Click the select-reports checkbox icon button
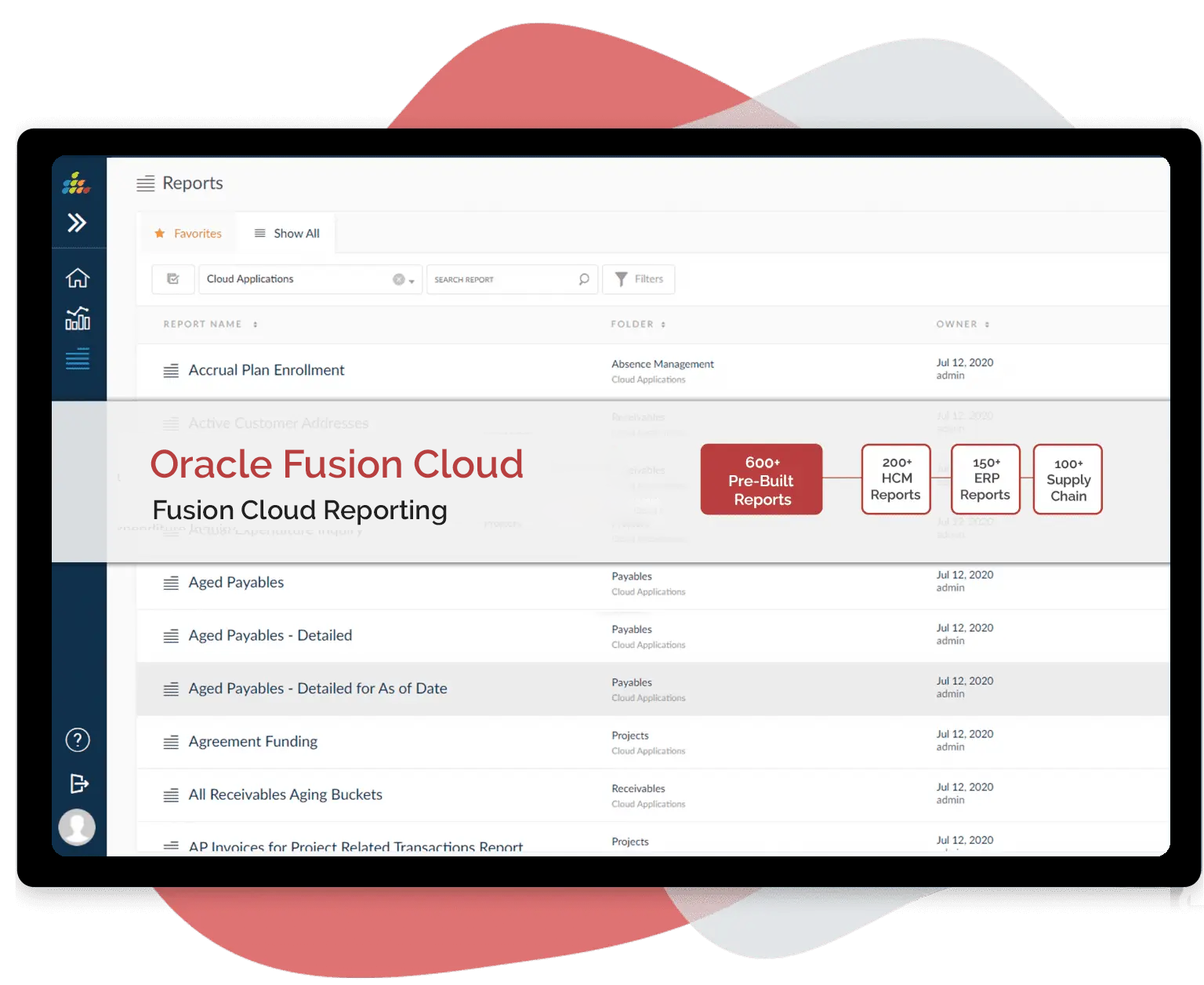 point(173,279)
